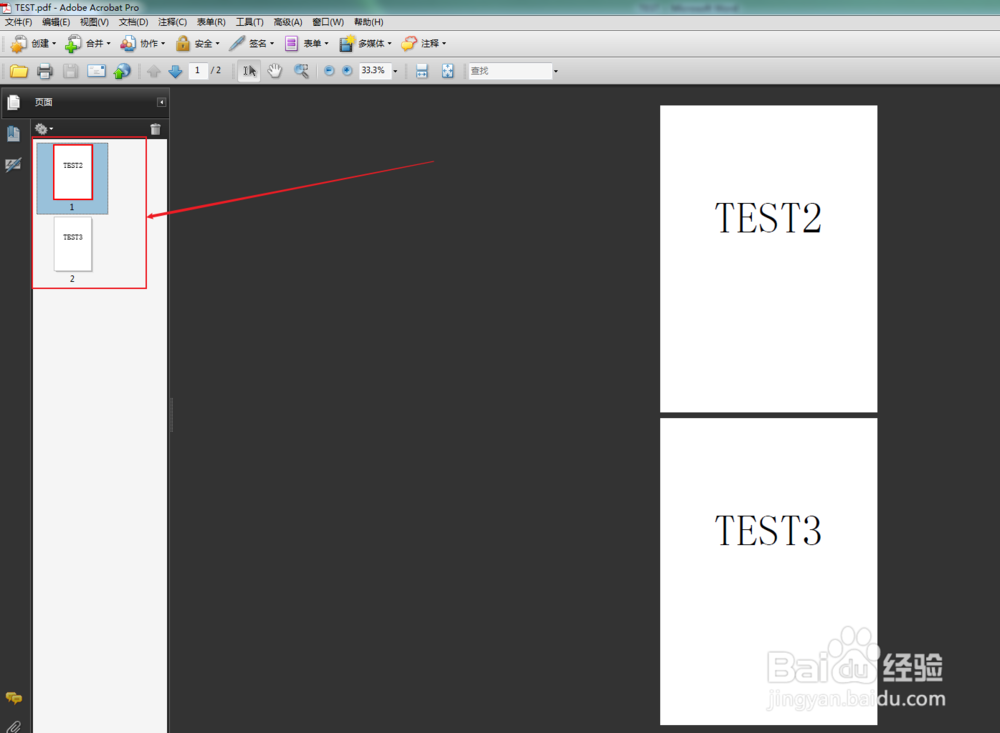Click the Fit width scrolling icon
The height and width of the screenshot is (733, 1000).
pyautogui.click(x=422, y=71)
